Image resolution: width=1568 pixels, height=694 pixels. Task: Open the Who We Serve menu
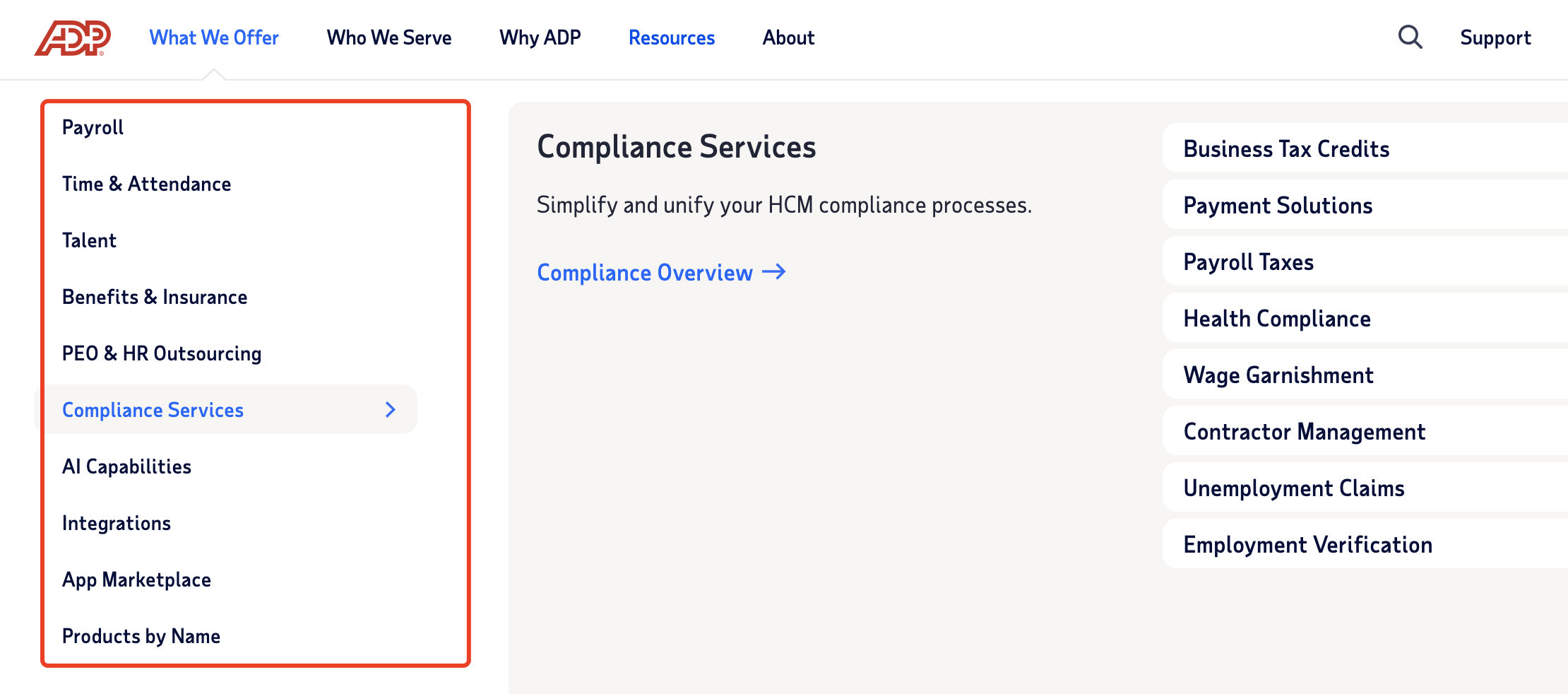coord(389,37)
